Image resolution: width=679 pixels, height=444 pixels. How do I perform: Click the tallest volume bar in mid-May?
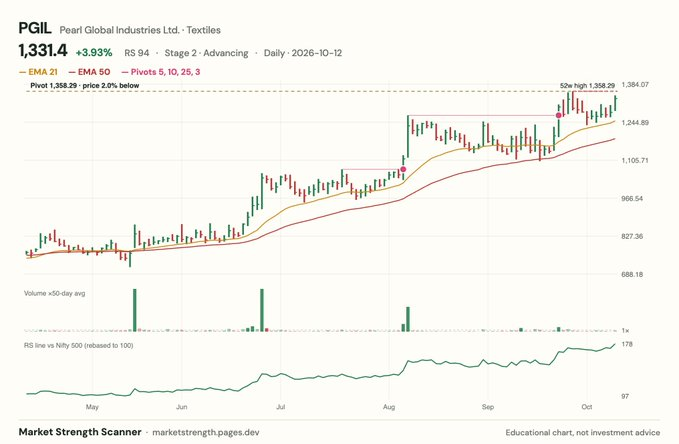coord(135,310)
